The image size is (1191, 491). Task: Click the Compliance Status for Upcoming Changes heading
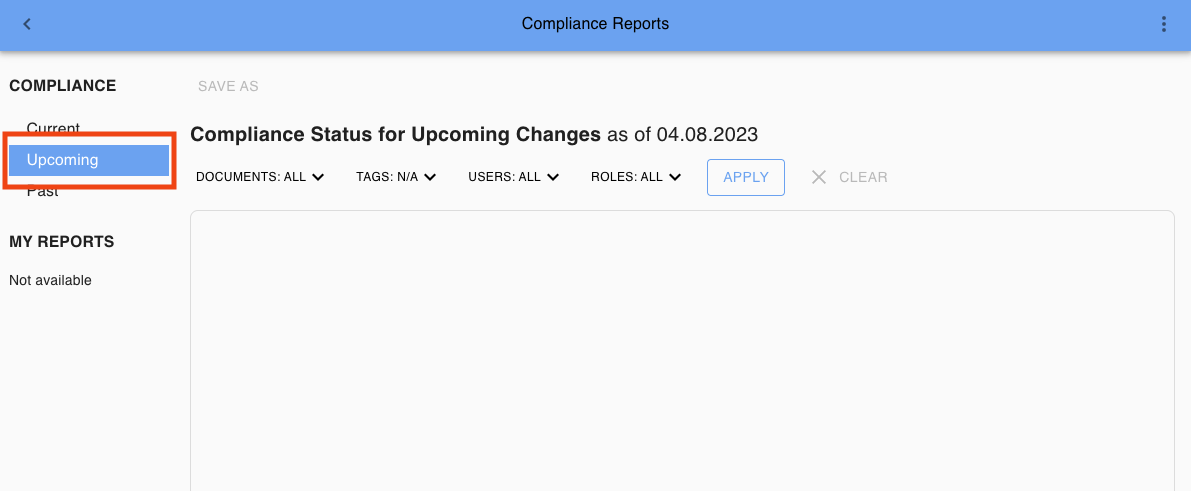(x=395, y=134)
